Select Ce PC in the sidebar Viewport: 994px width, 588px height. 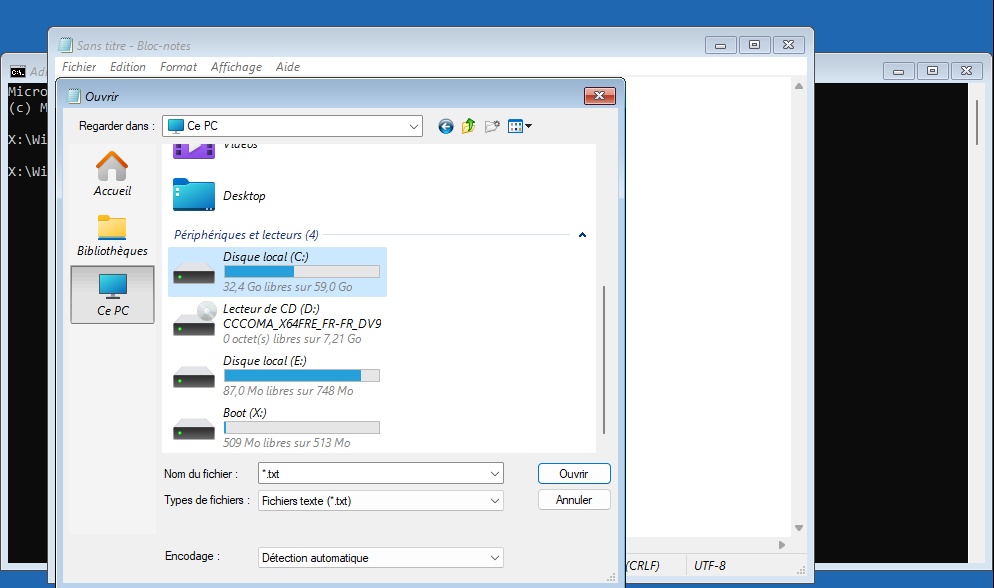pos(112,295)
